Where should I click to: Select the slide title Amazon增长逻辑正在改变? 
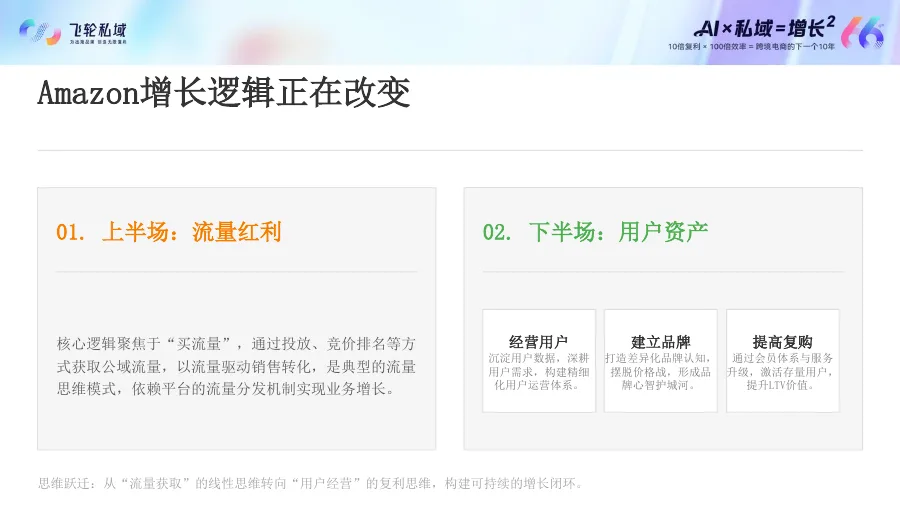(224, 92)
